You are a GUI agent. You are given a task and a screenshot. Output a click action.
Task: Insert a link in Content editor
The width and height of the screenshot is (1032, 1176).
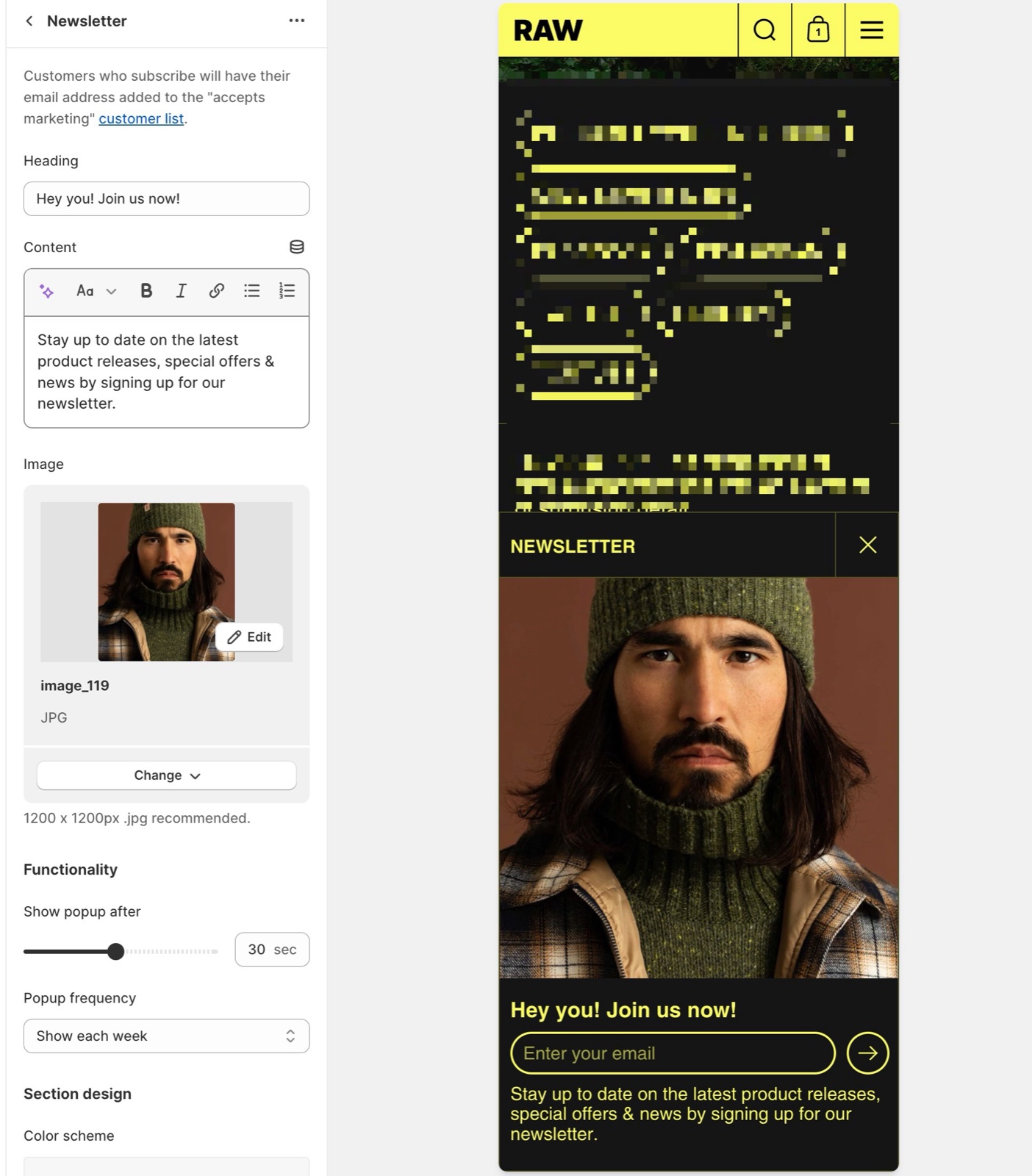(216, 291)
